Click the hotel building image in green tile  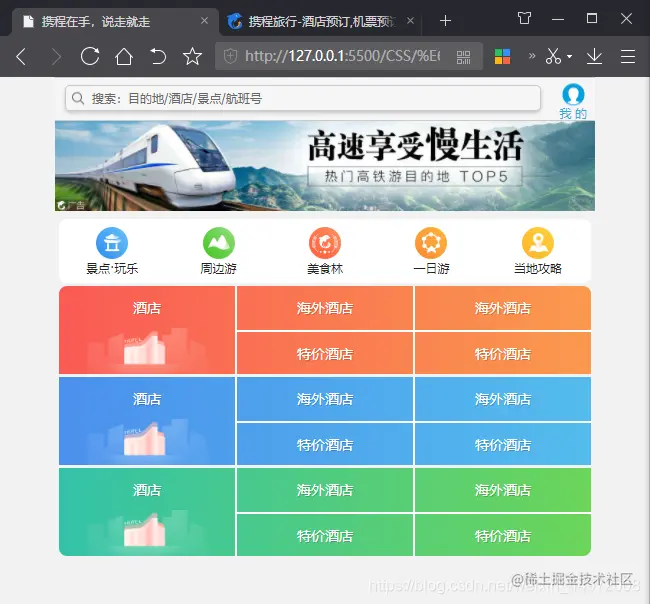pyautogui.click(x=145, y=531)
